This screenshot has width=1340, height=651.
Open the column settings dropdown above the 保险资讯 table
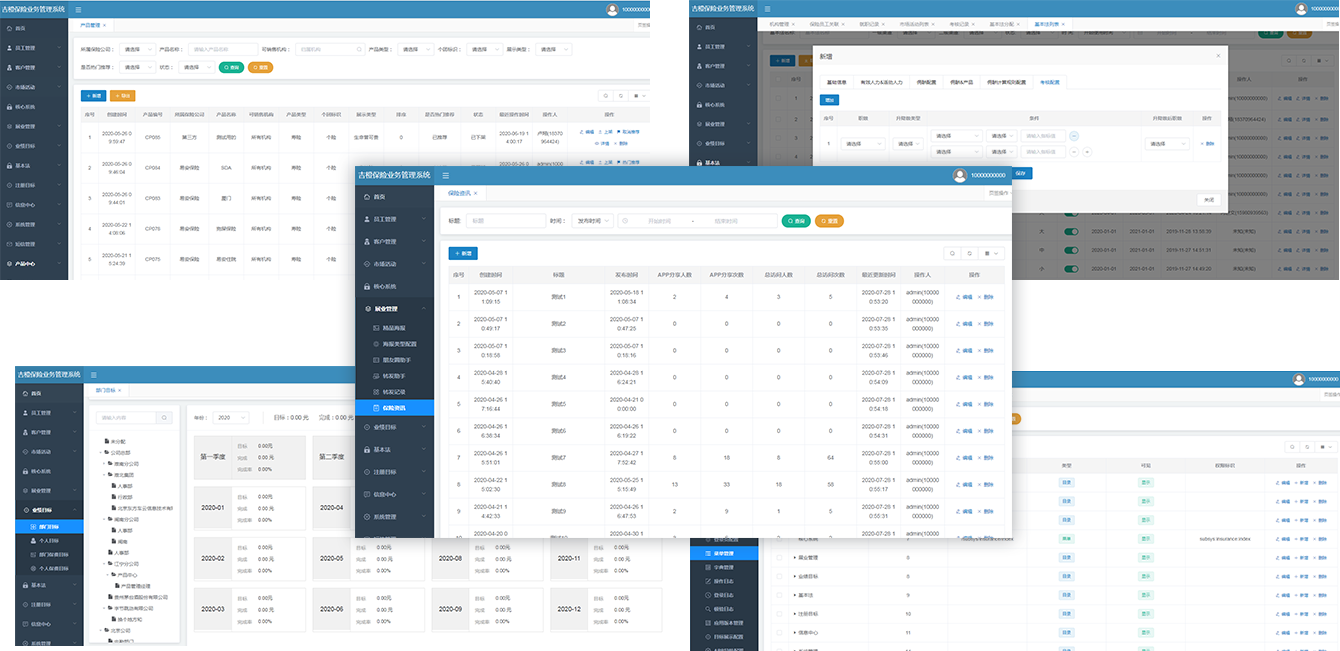point(992,253)
